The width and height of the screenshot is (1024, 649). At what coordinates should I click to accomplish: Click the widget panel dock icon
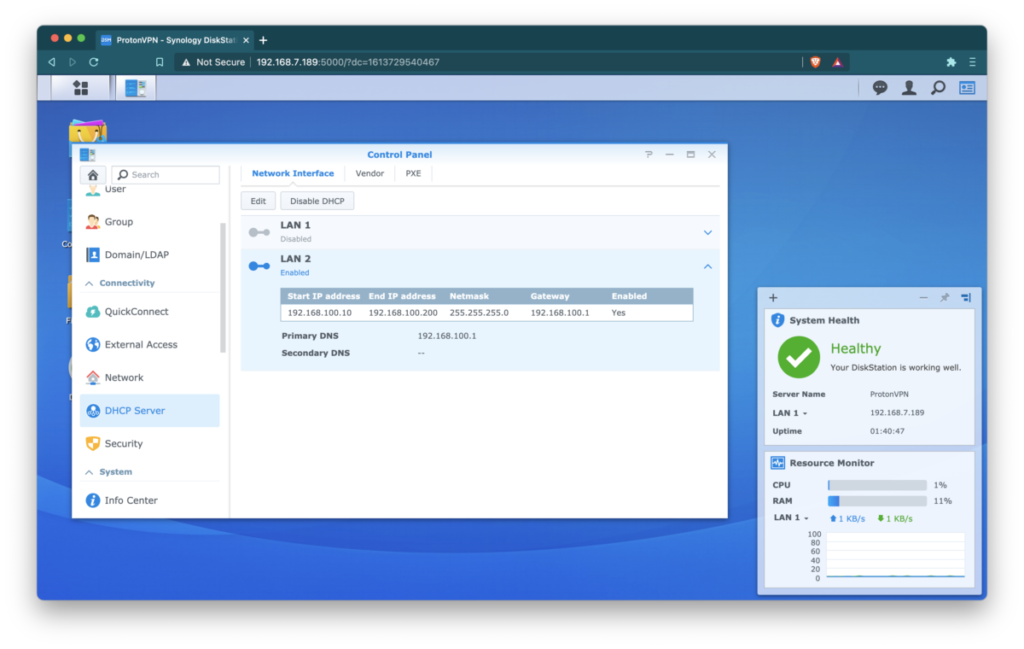point(966,298)
